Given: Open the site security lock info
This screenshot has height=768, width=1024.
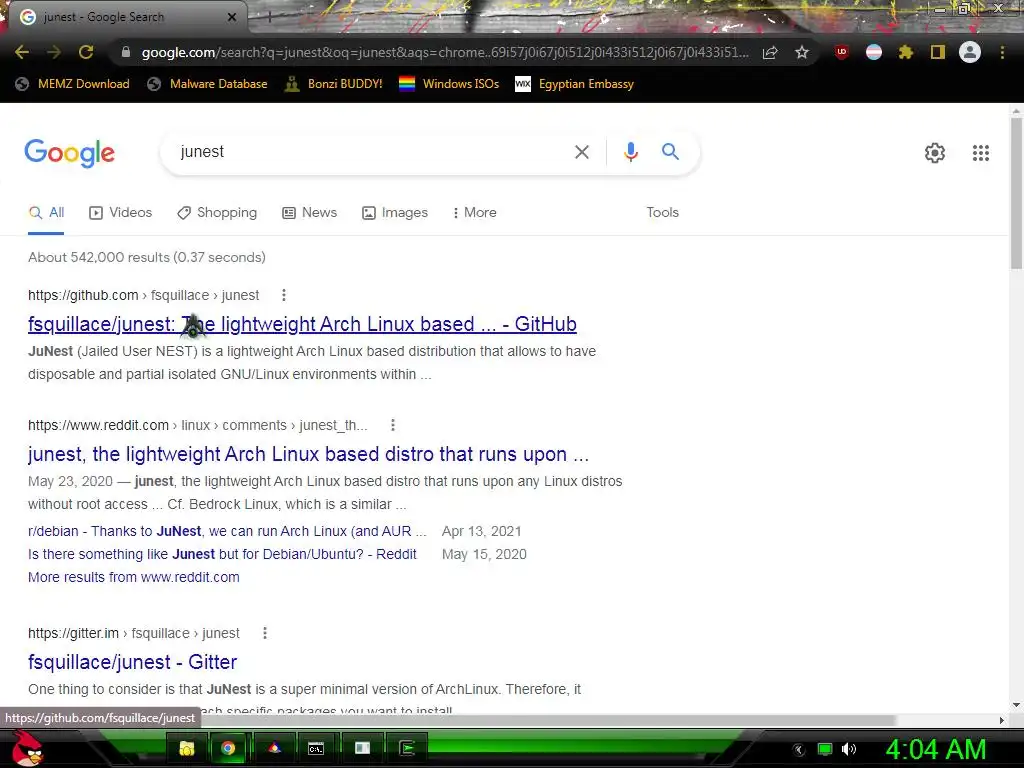Looking at the screenshot, I should click(x=126, y=52).
